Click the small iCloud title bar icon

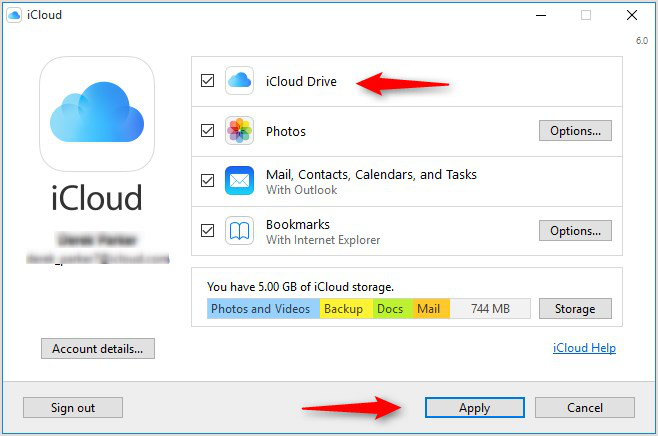click(14, 16)
